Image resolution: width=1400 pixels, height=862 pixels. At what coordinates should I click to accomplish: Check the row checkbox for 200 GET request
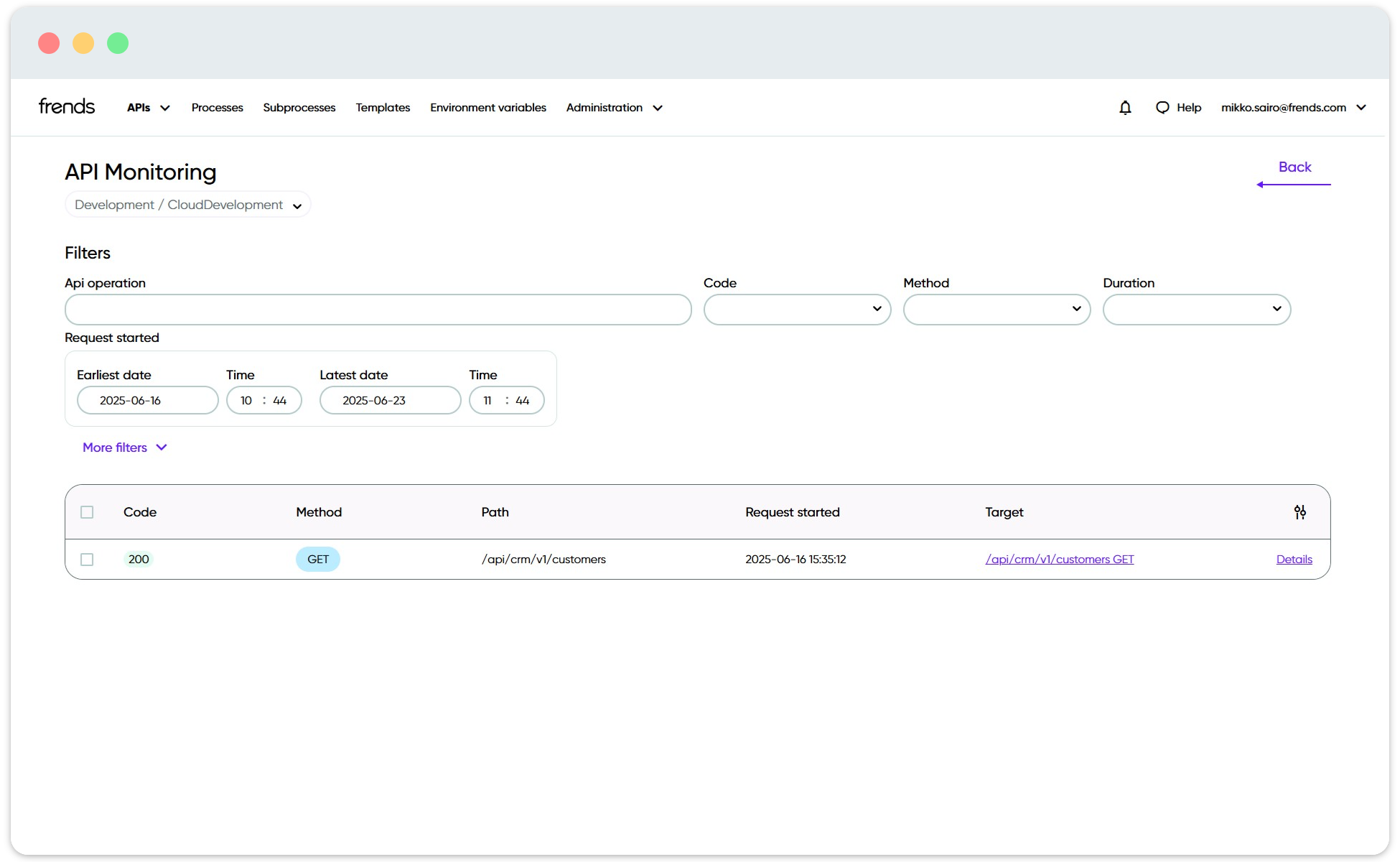87,560
